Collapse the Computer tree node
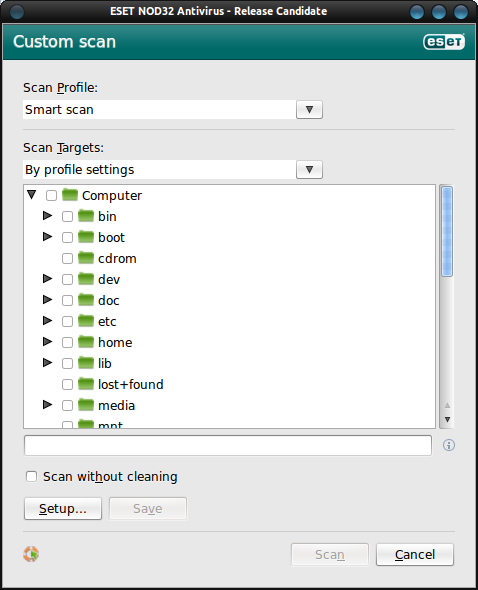 (32, 195)
